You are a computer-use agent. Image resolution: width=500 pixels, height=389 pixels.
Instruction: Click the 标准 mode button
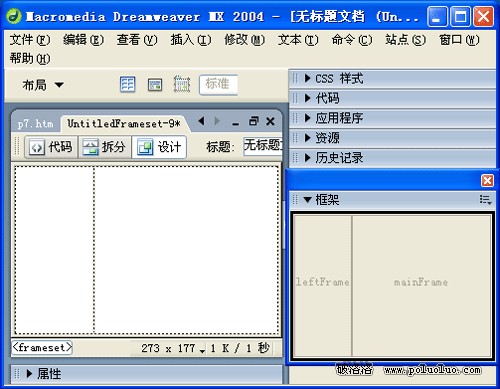(218, 84)
